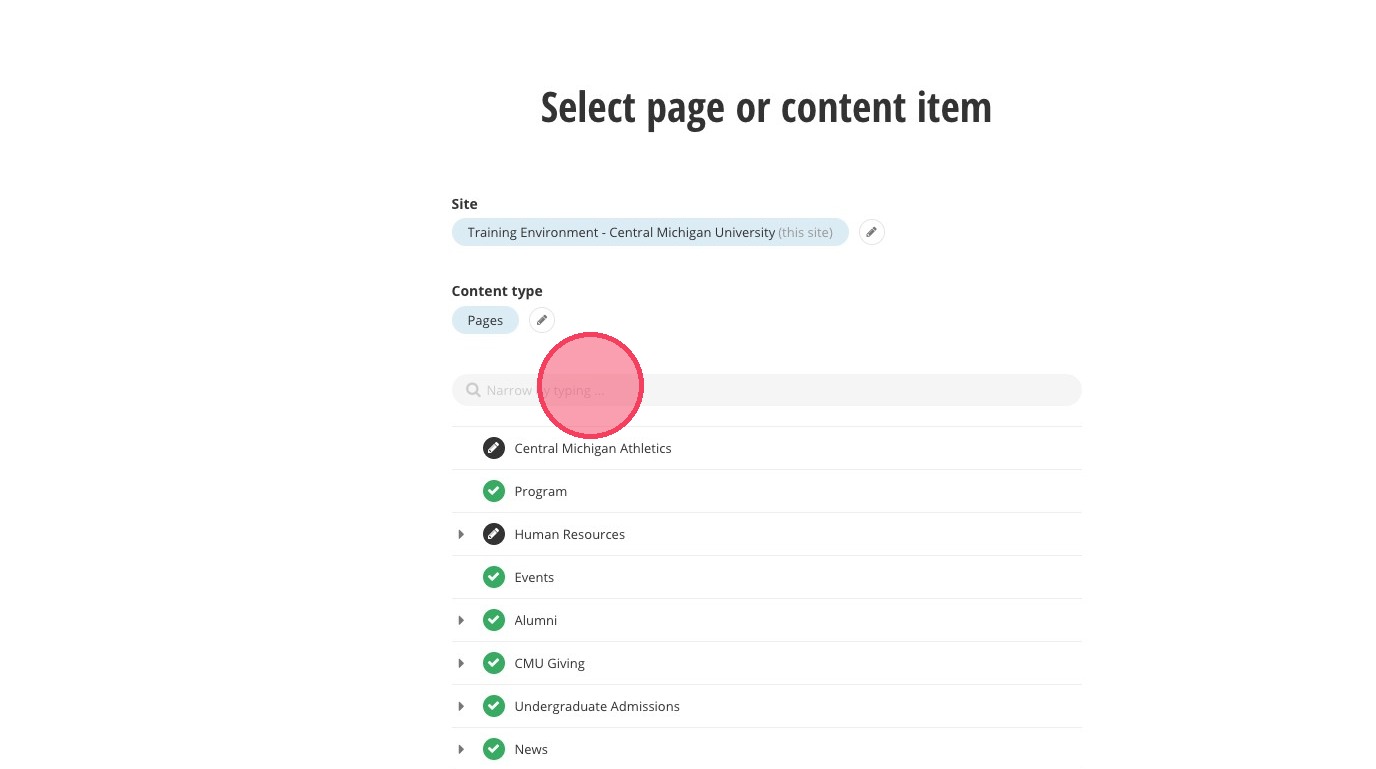The width and height of the screenshot is (1376, 769).
Task: Expand the Human Resources tree node
Action: point(461,534)
